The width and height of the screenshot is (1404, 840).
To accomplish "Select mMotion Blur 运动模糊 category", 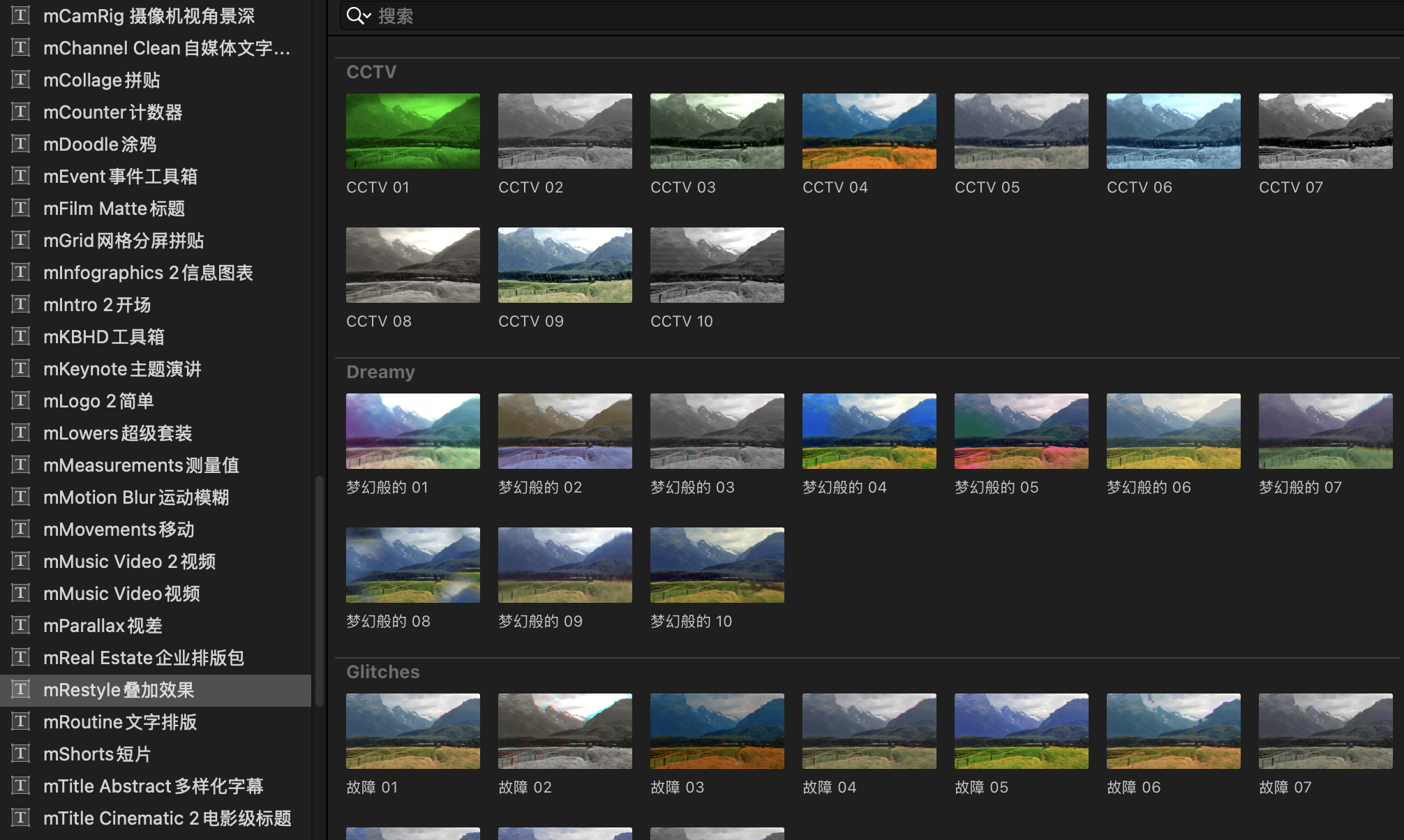I will (x=156, y=497).
